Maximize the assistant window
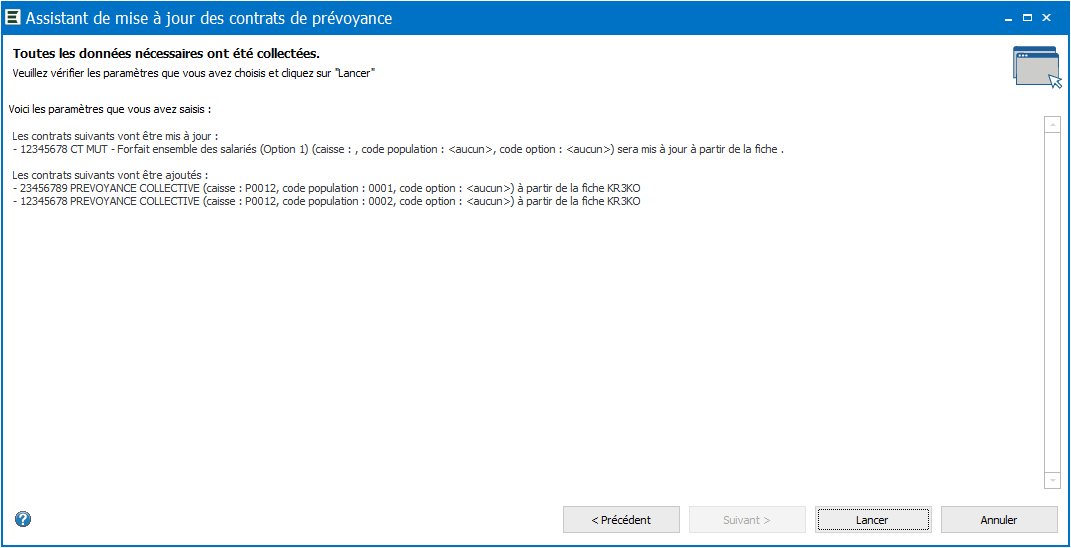The width and height of the screenshot is (1071, 548). pos(1027,18)
